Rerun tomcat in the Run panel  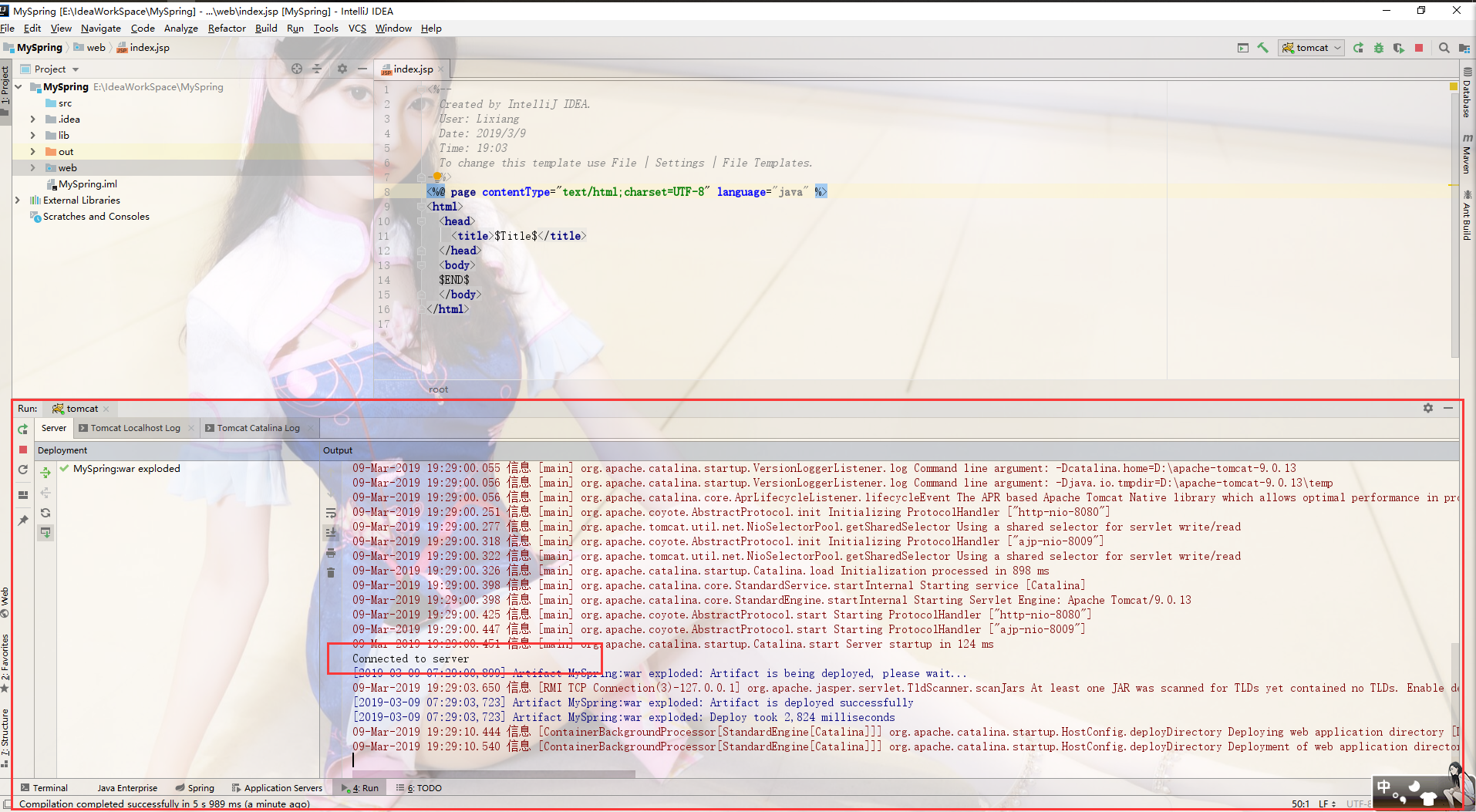[x=23, y=429]
